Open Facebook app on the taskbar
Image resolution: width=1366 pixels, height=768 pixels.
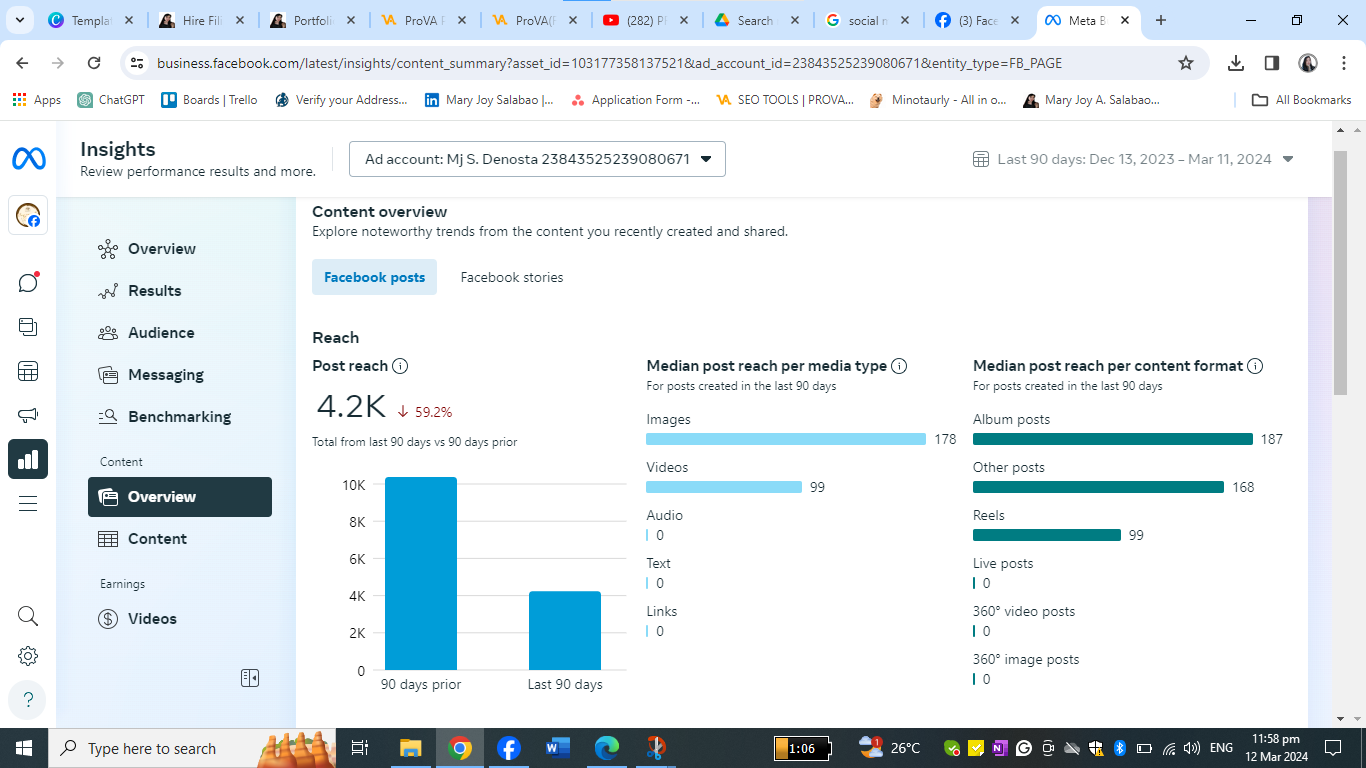point(508,748)
